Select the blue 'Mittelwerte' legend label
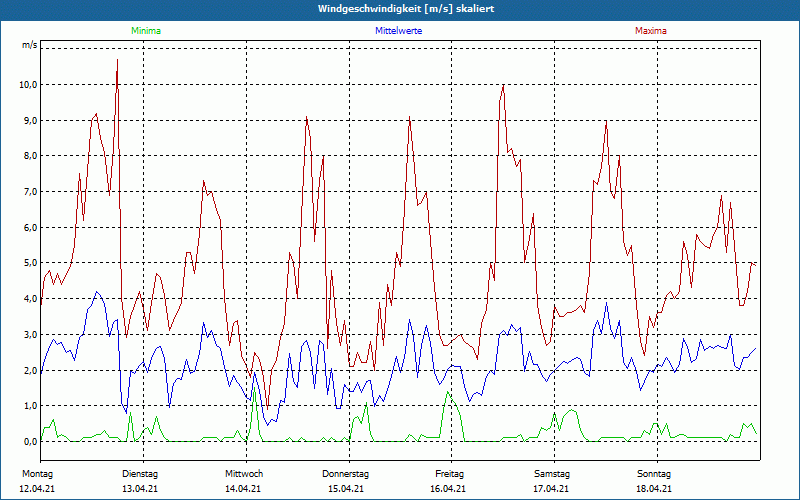 pos(398,31)
